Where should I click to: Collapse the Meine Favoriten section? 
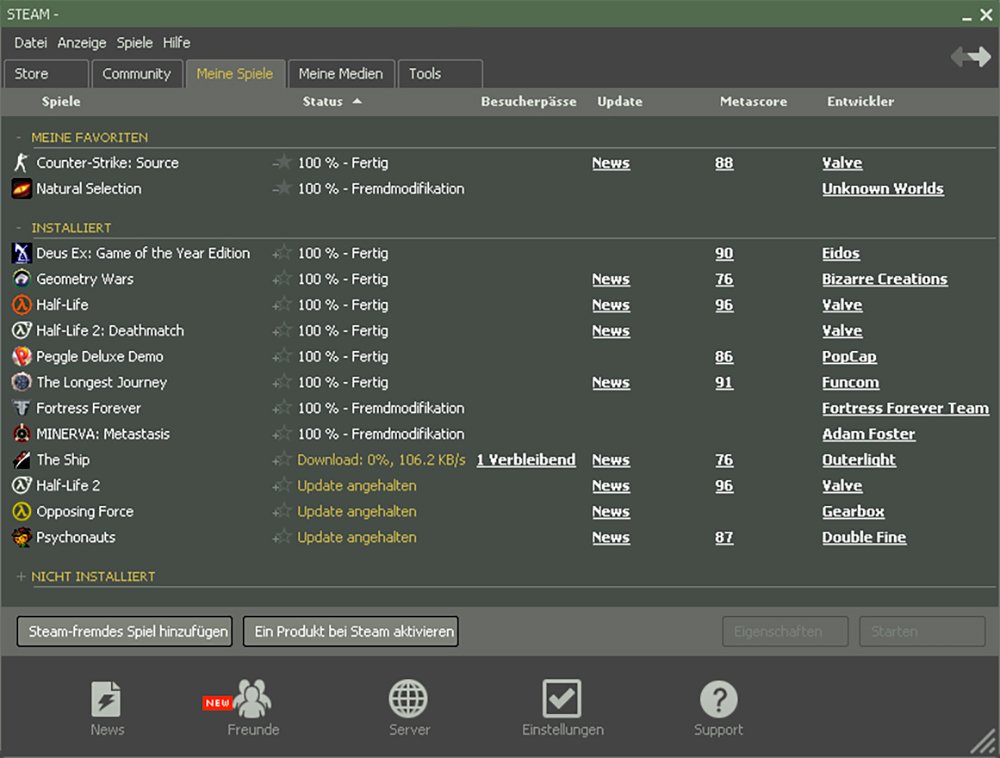tap(19, 137)
